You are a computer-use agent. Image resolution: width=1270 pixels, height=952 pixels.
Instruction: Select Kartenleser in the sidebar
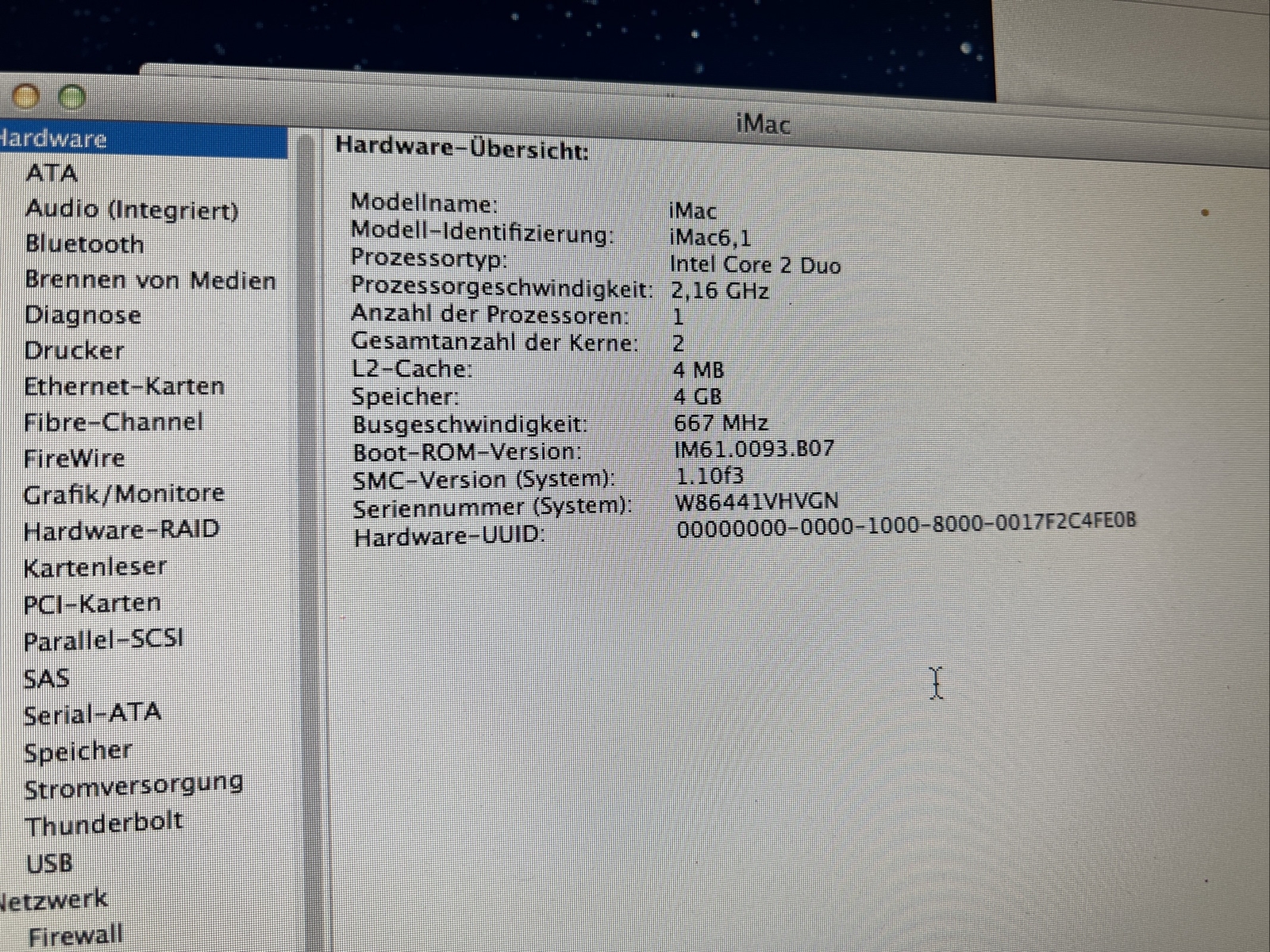(x=95, y=567)
